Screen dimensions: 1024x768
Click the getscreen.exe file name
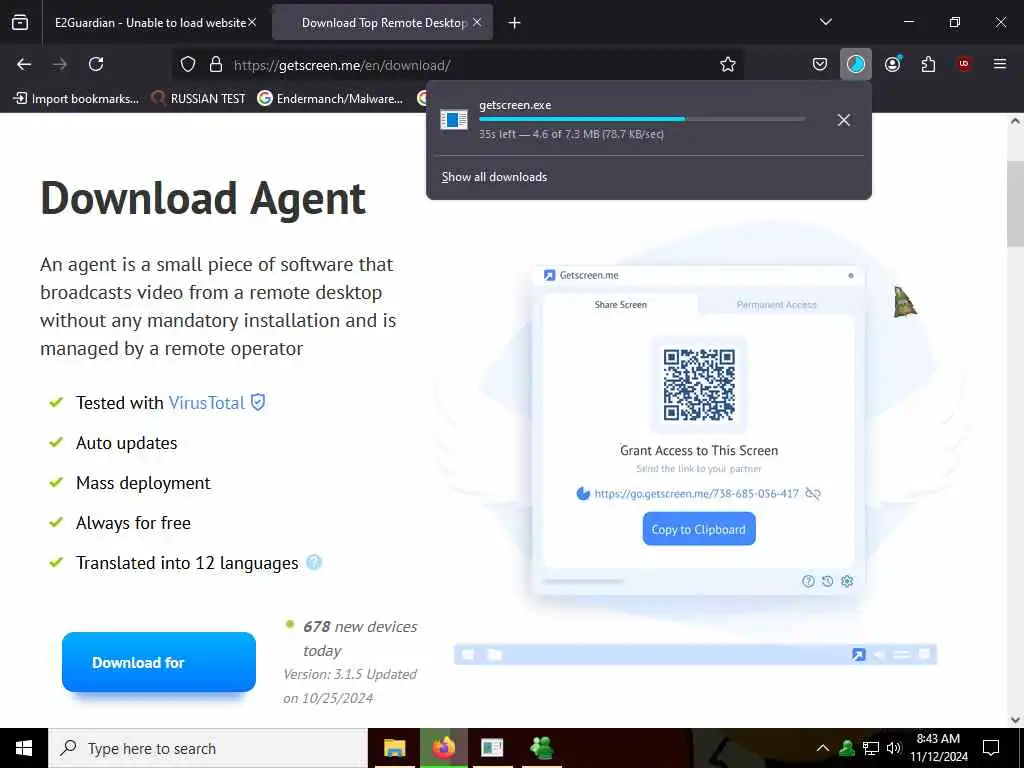(515, 105)
